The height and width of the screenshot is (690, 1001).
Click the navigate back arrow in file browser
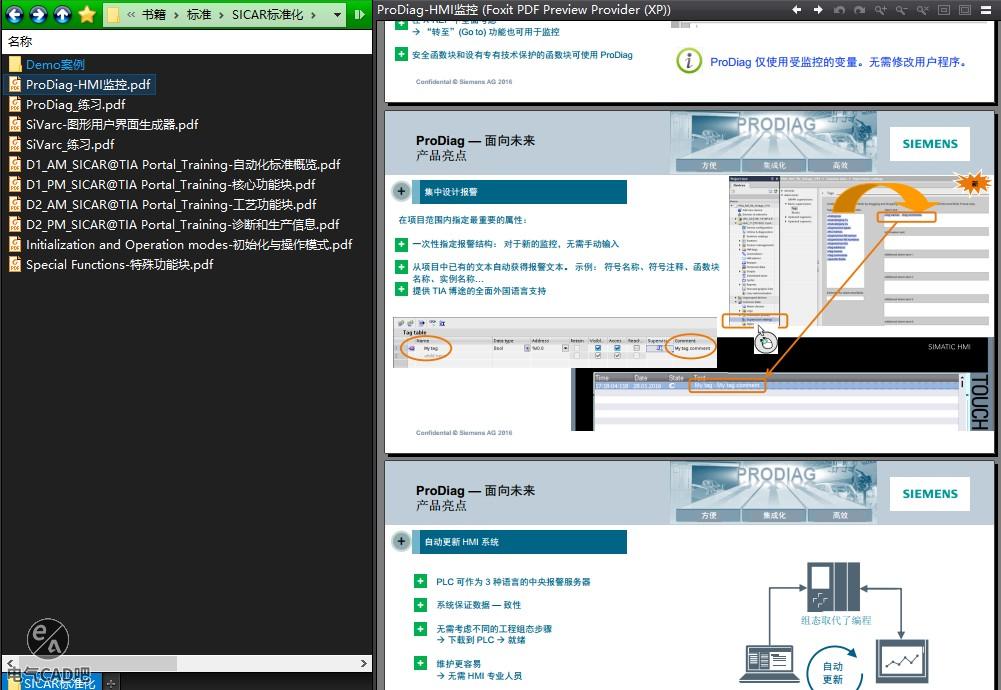click(14, 14)
